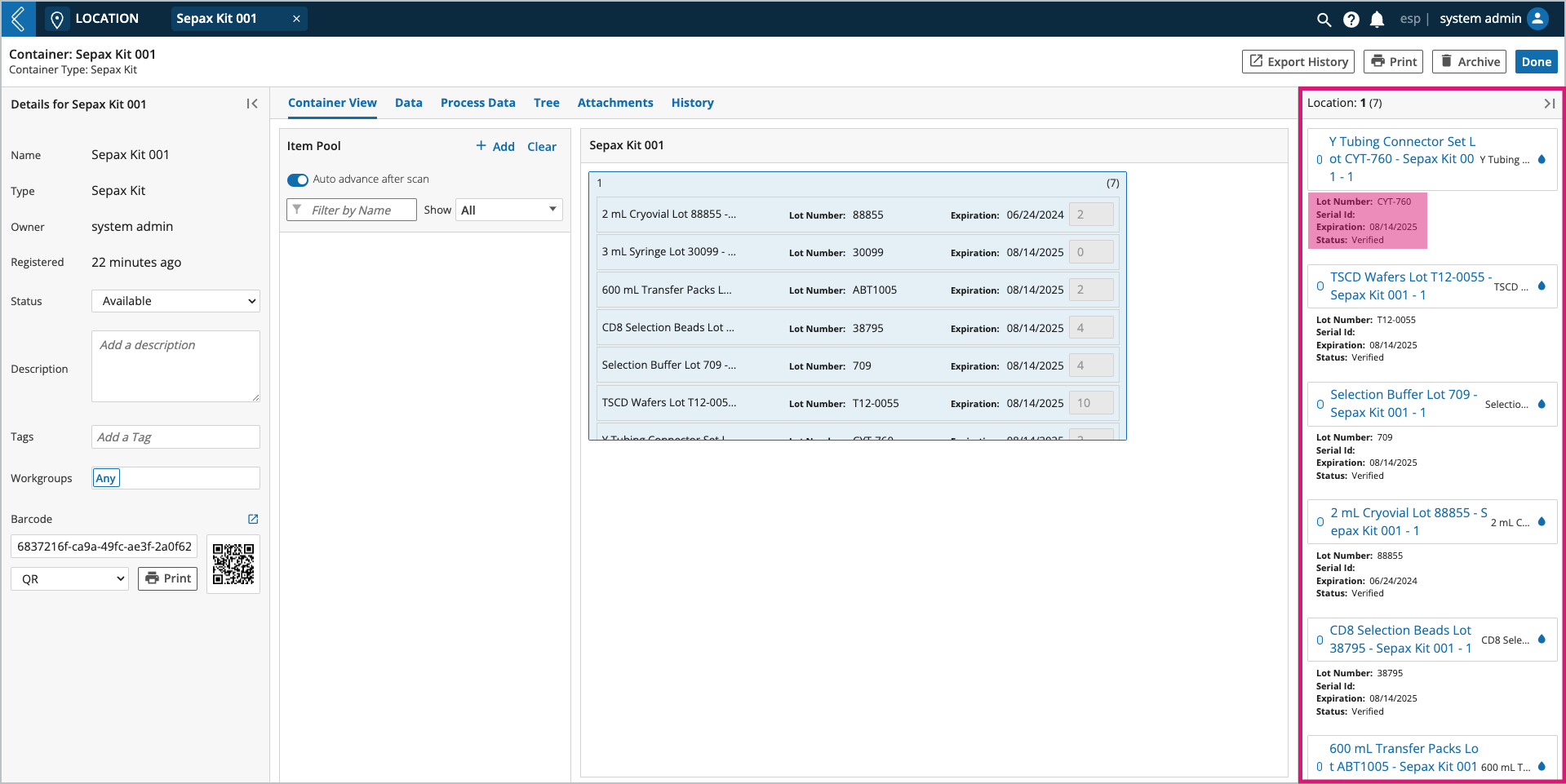Collapse the Details for Sepax Kit 001 panel
Screen dimensions: 1566x784
pos(252,104)
